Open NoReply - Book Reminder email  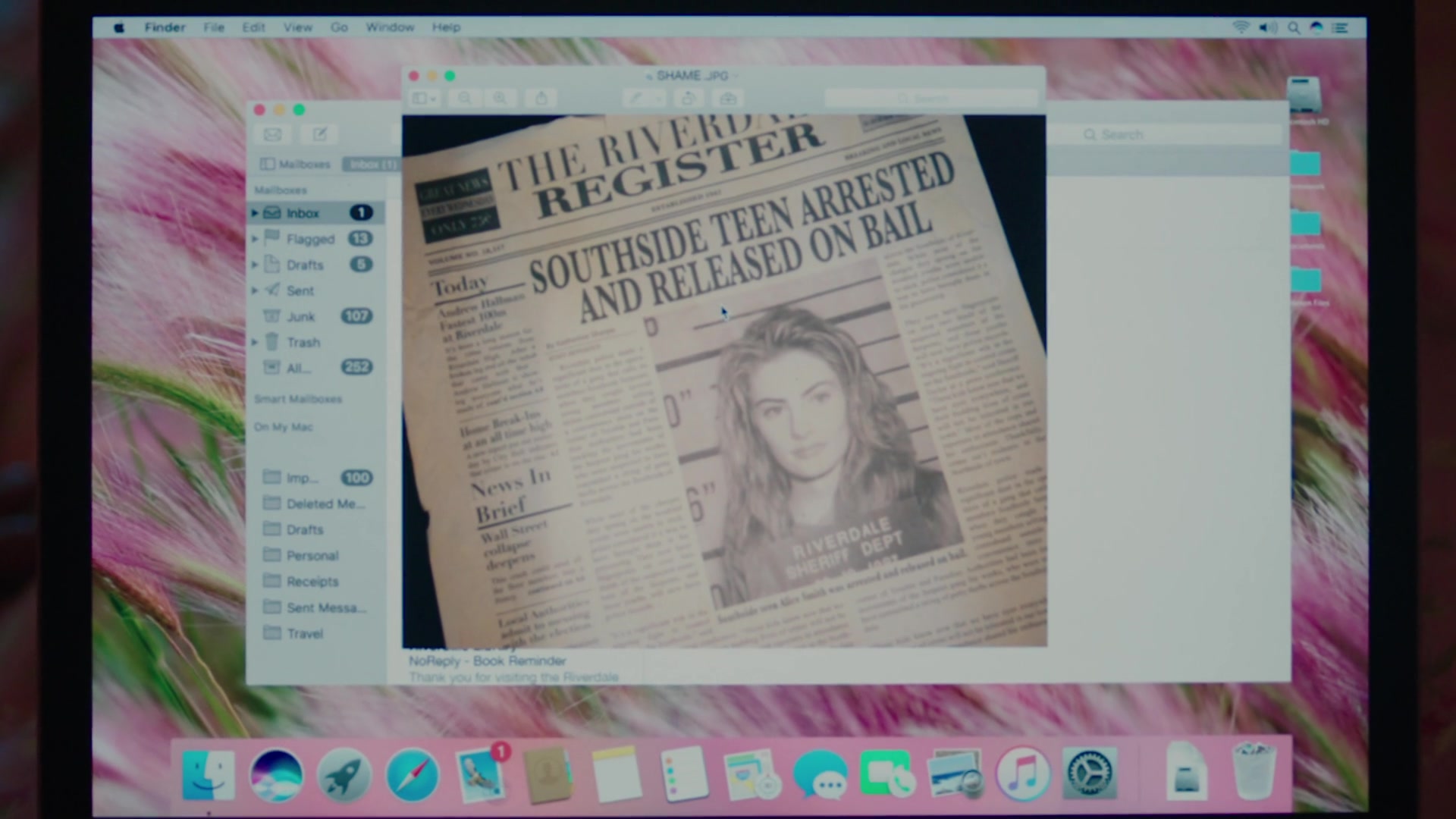[516, 667]
